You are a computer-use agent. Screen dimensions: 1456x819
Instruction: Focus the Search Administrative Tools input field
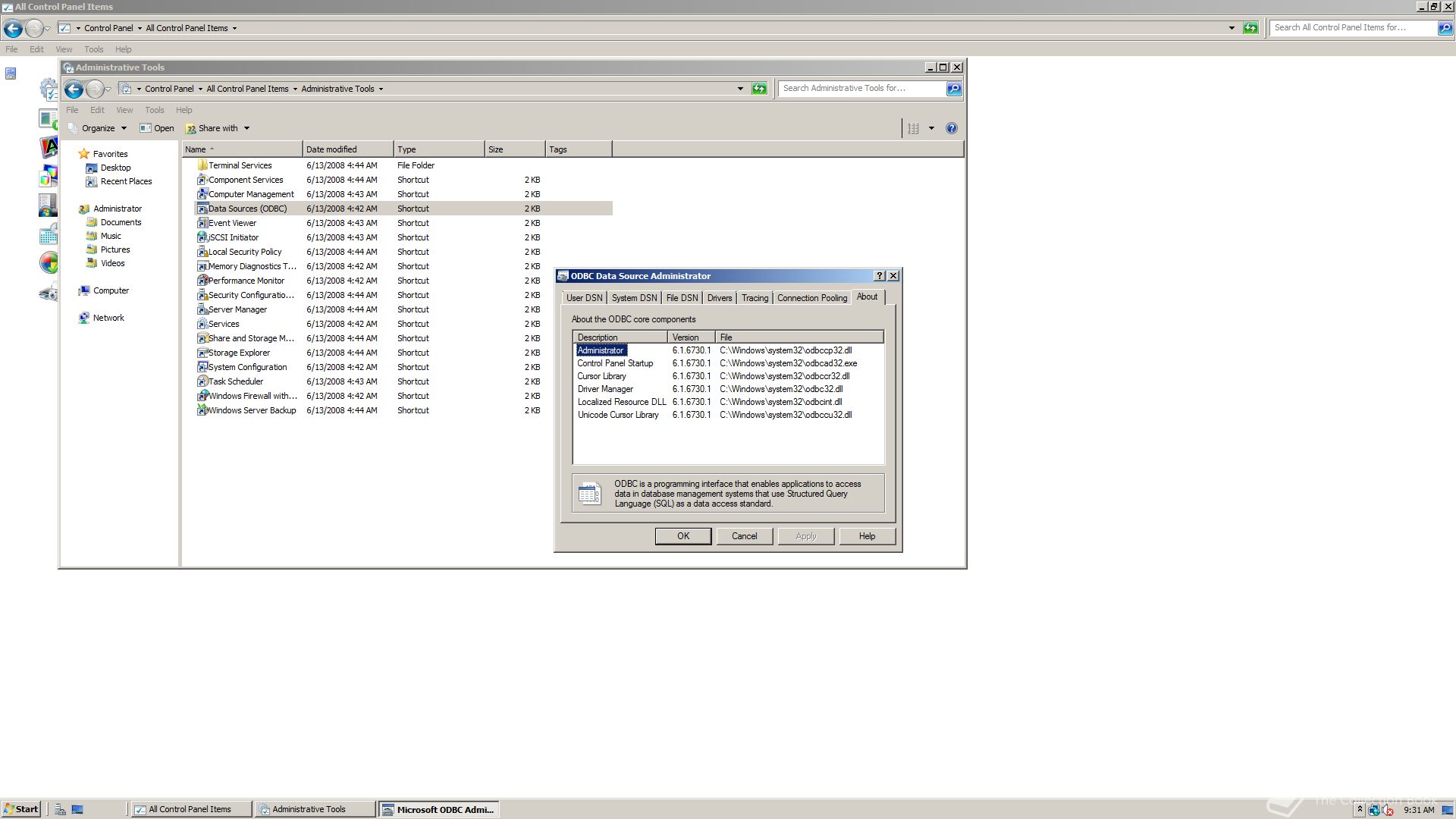pyautogui.click(x=861, y=89)
